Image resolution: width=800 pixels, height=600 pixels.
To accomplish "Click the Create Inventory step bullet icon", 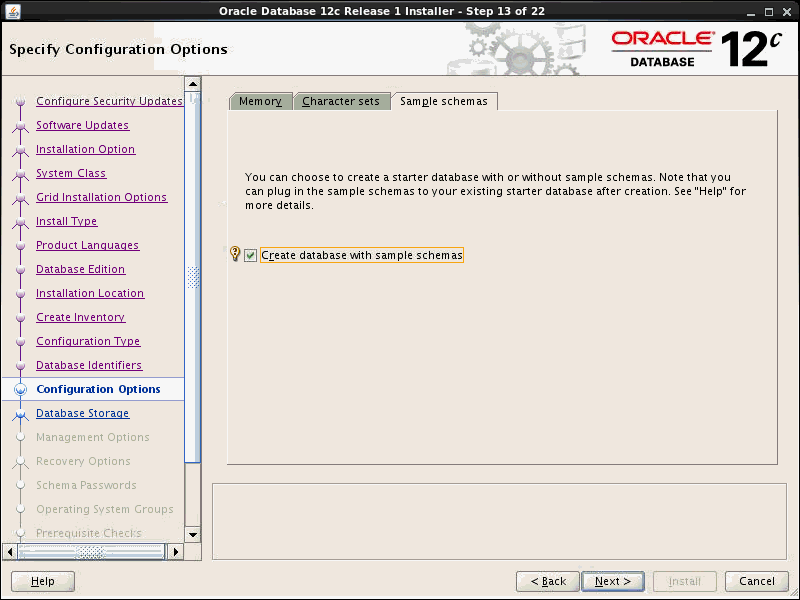I will click(21, 317).
